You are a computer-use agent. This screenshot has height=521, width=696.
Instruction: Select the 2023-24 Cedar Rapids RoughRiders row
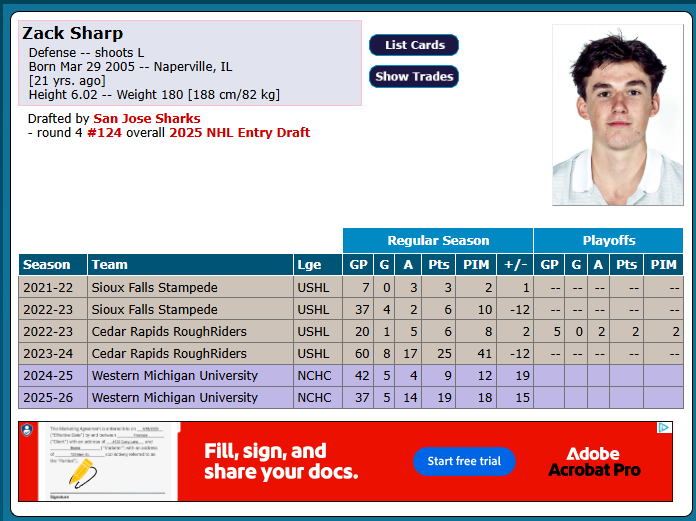pyautogui.click(x=351, y=354)
